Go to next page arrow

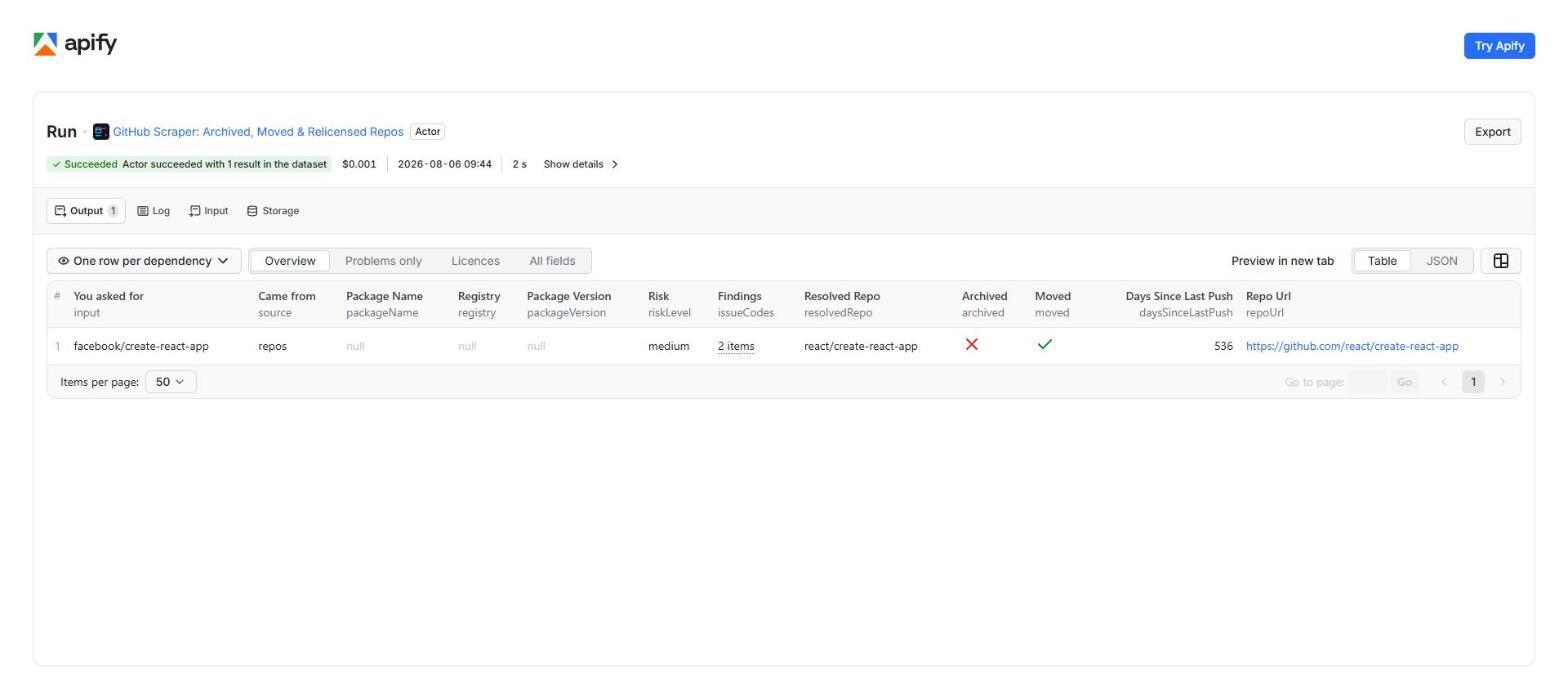pos(1502,382)
